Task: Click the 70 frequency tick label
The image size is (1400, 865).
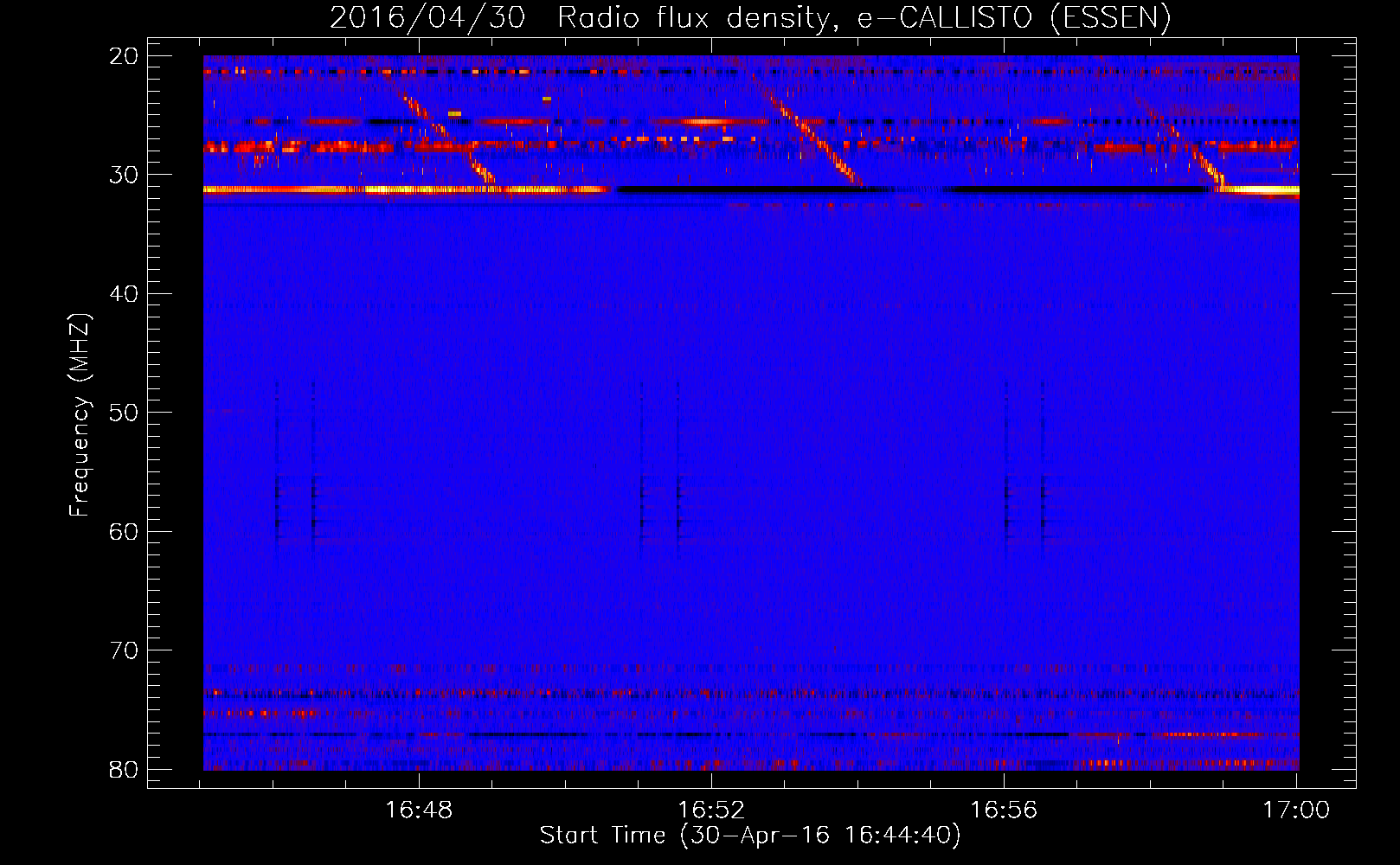Action: point(125,650)
